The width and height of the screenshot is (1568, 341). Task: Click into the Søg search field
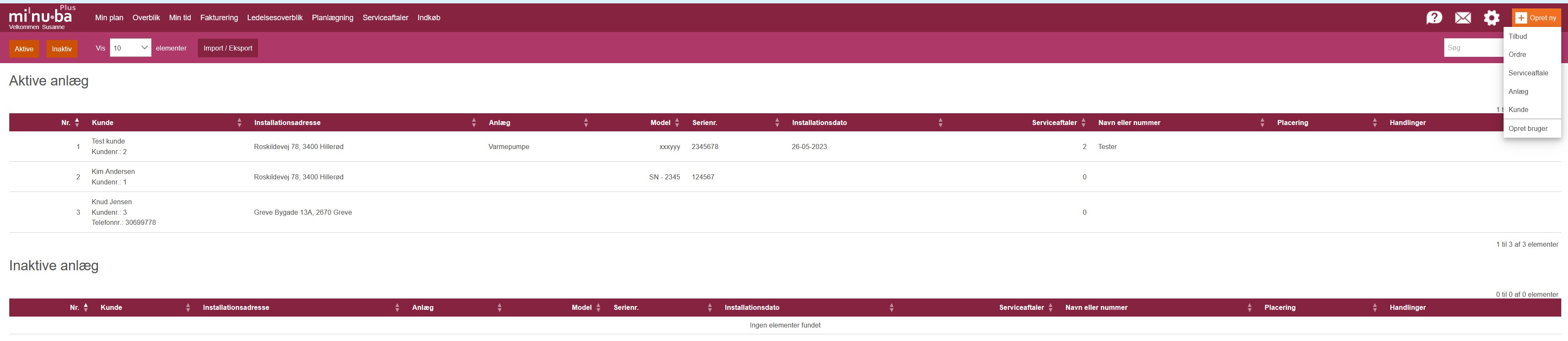tap(1474, 48)
